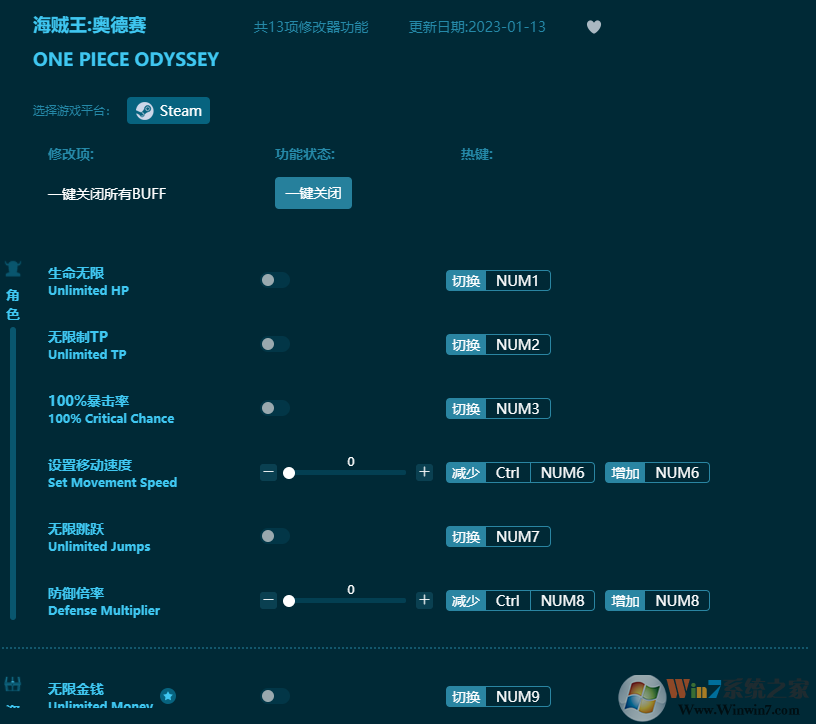
Task: Click the 生命无限 label
Action: 76,273
